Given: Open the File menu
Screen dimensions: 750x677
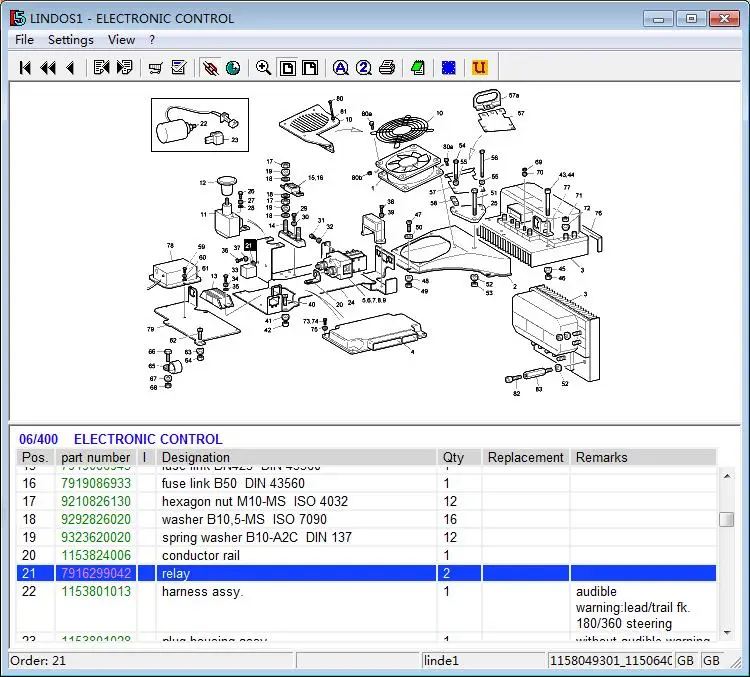Looking at the screenshot, I should pyautogui.click(x=24, y=40).
